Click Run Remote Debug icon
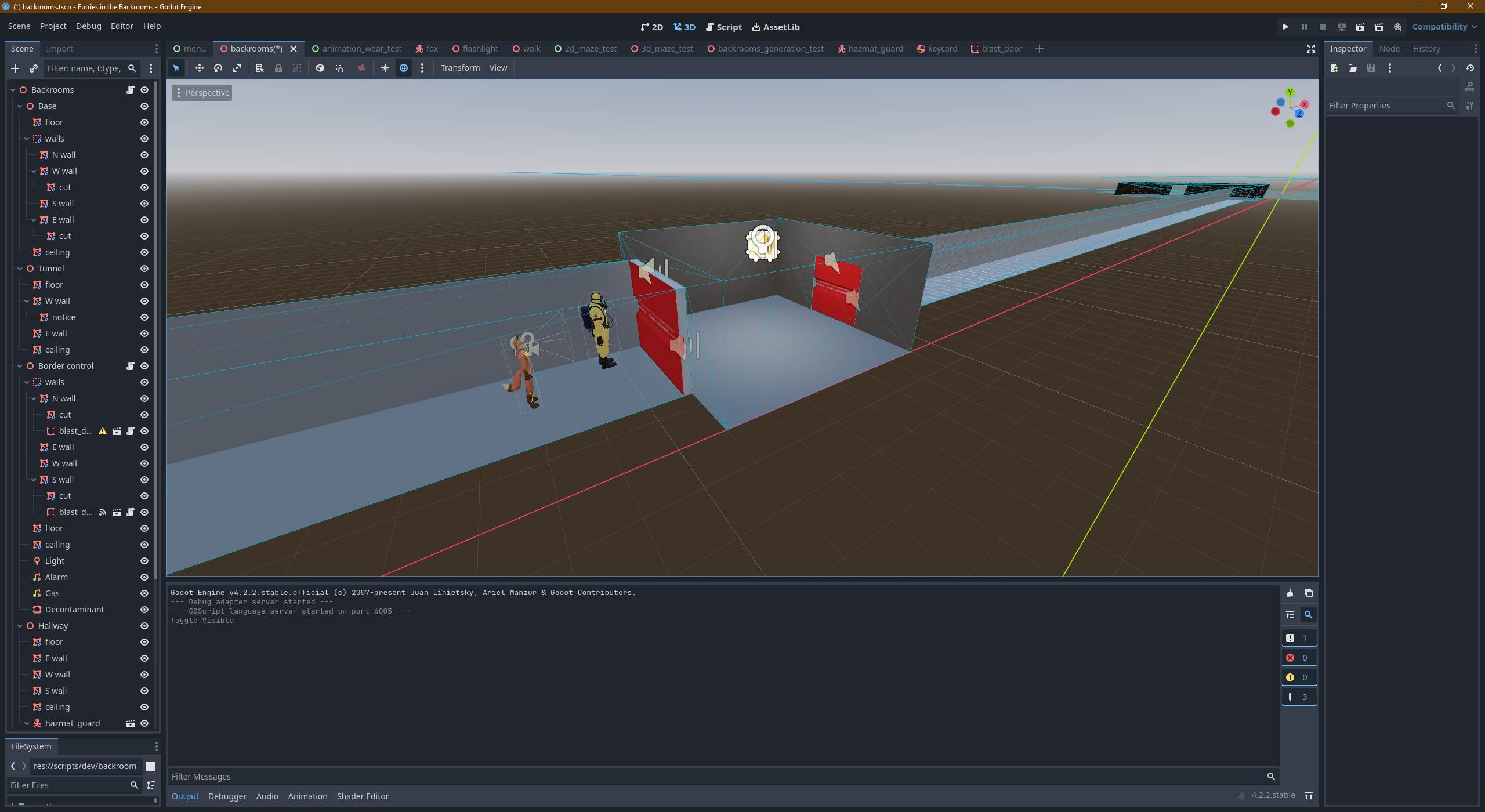 pos(1341,27)
